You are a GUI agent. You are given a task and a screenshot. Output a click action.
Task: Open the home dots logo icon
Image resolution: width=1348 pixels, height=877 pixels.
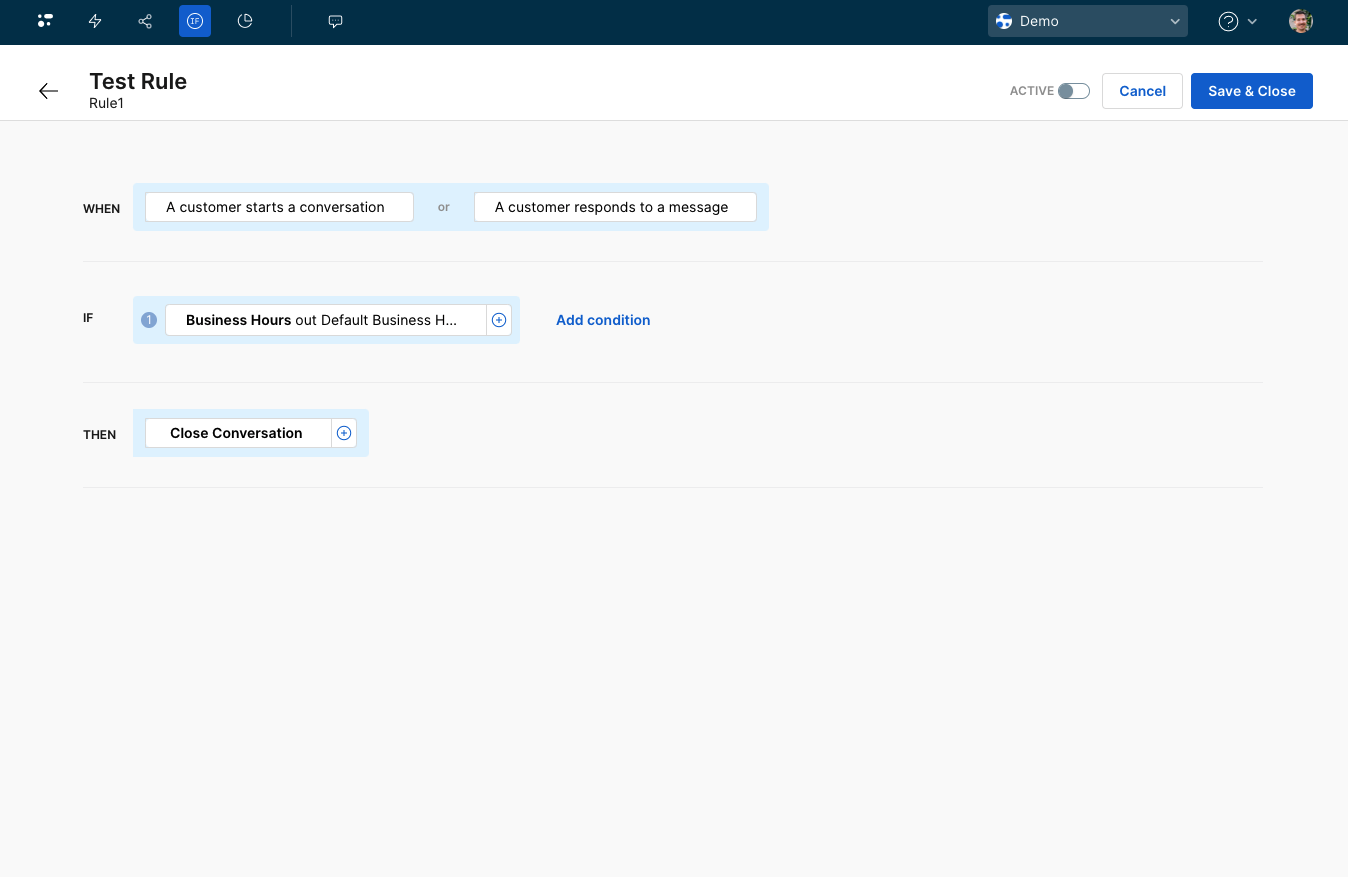coord(45,21)
